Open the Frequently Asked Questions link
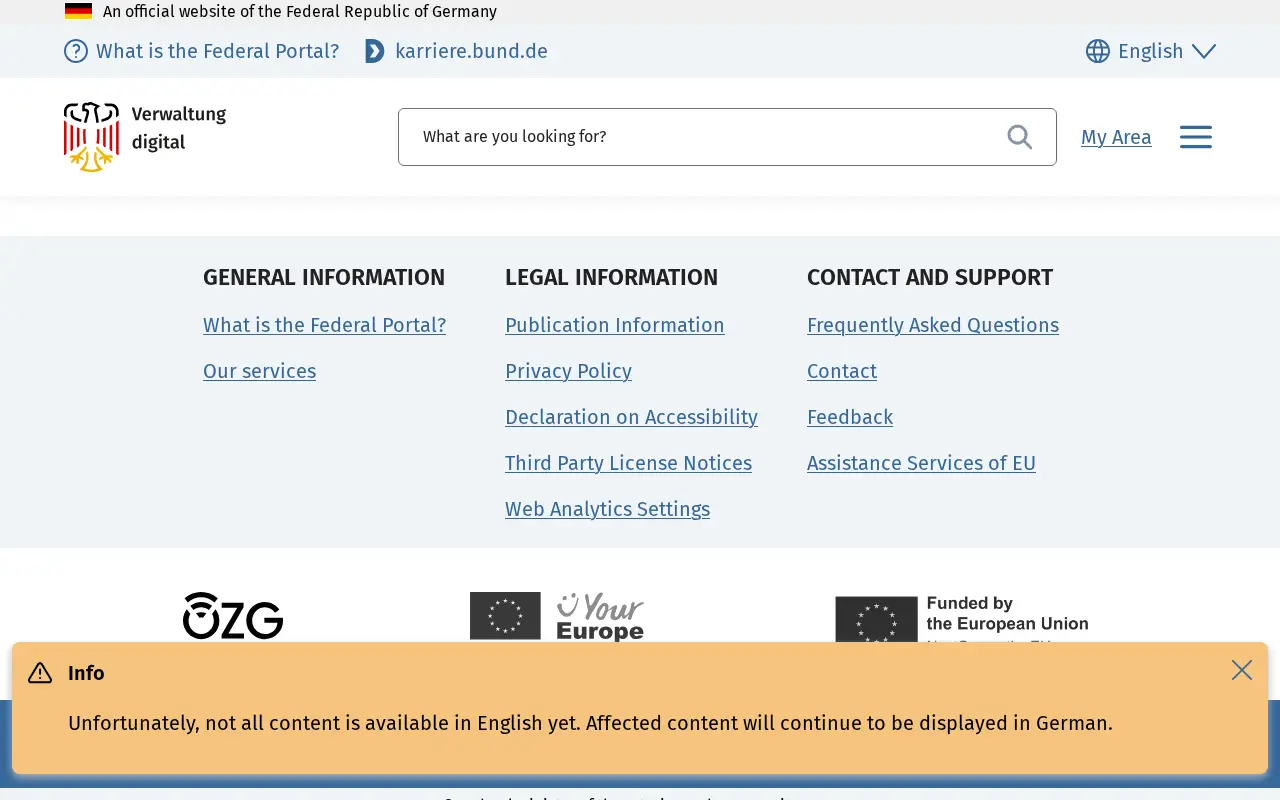1280x800 pixels. coord(933,325)
